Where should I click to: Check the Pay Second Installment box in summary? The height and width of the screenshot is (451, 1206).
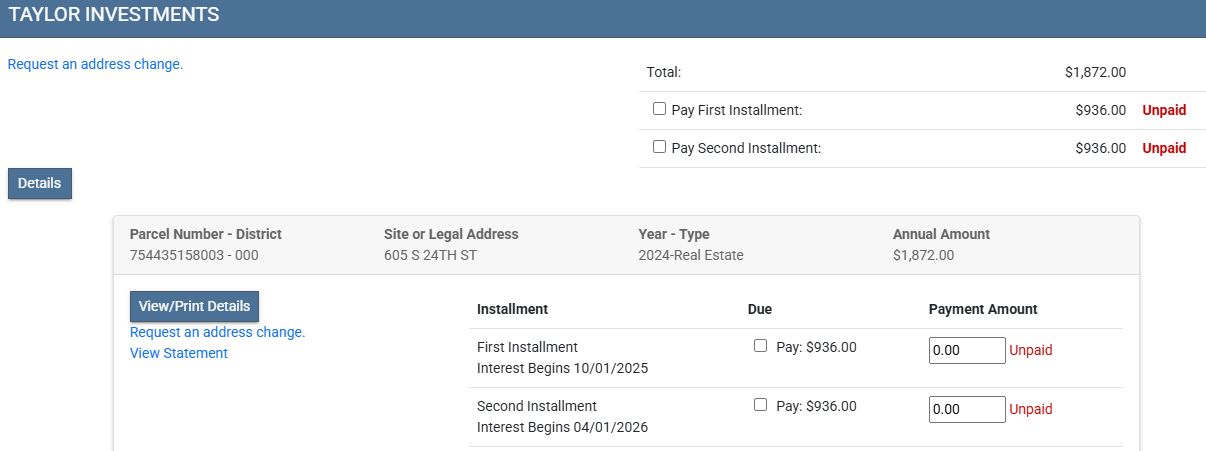(x=659, y=147)
